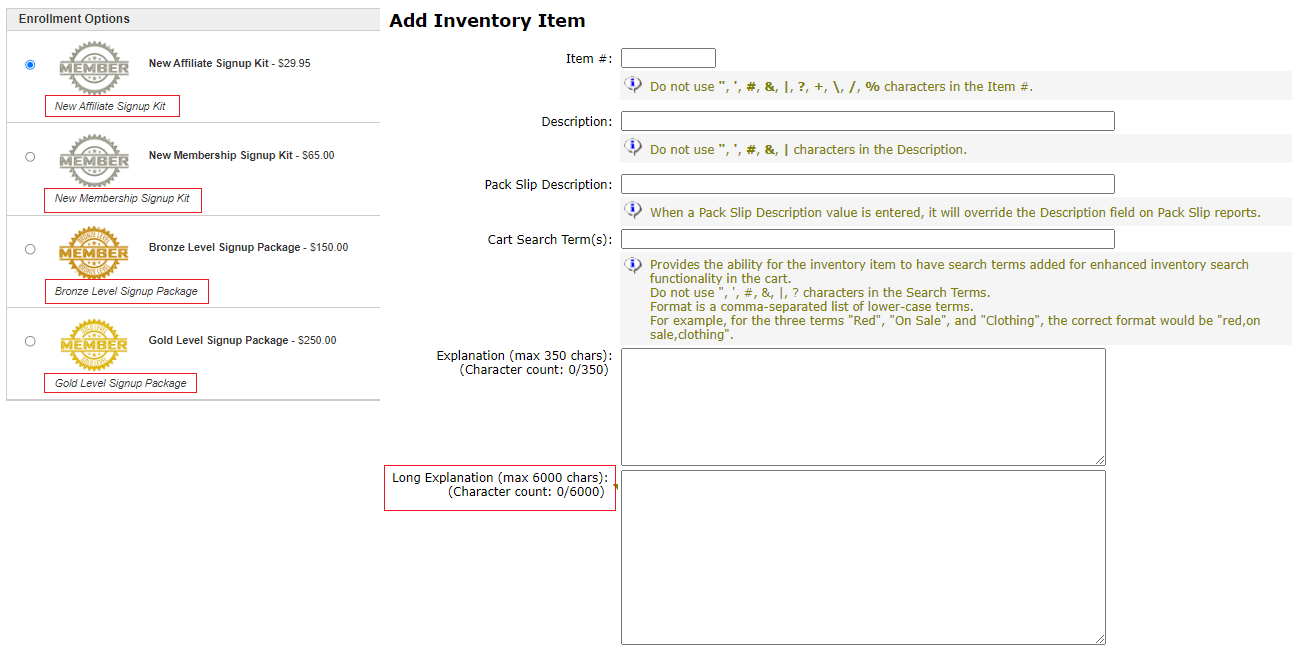Focus the Description input field
This screenshot has height=647, width=1306.
[867, 121]
